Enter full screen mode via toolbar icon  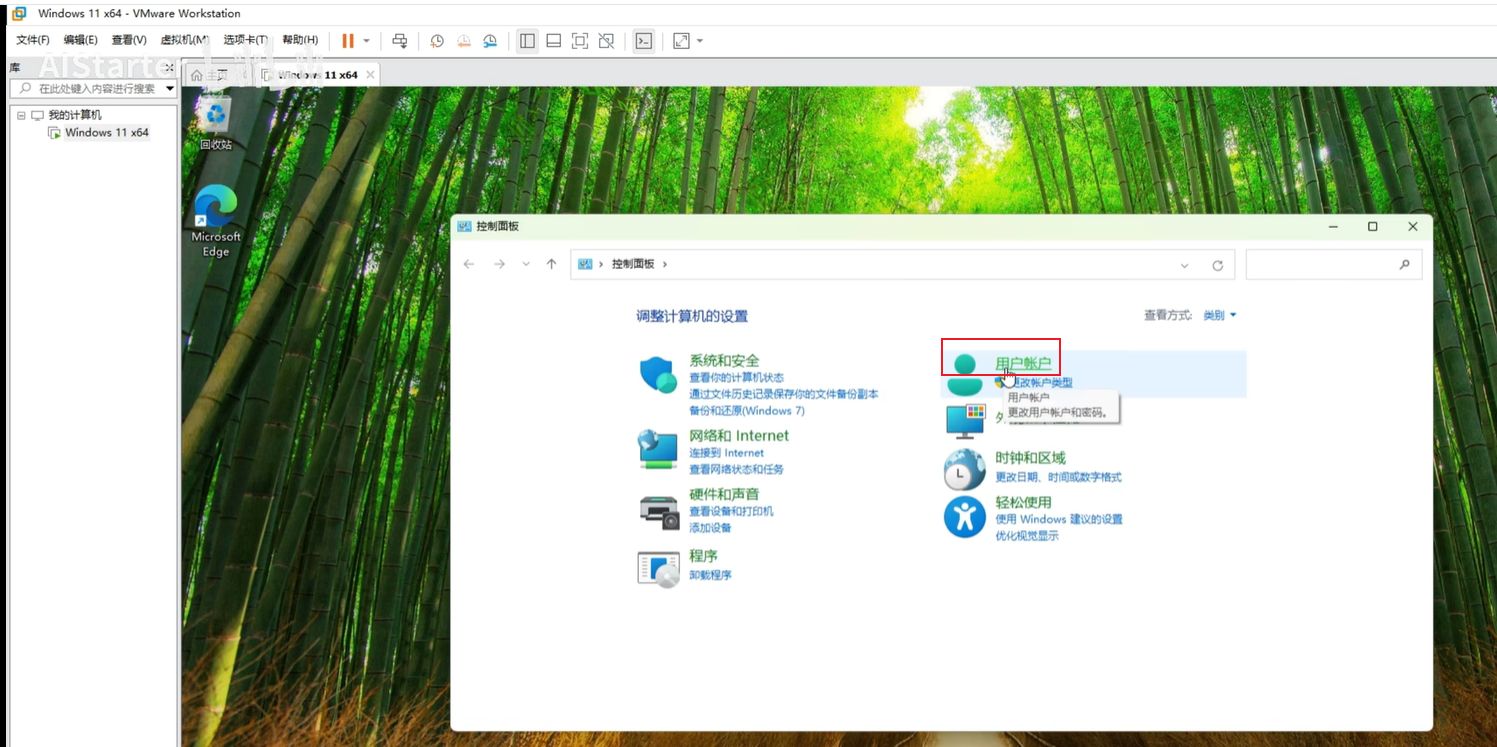pos(580,41)
